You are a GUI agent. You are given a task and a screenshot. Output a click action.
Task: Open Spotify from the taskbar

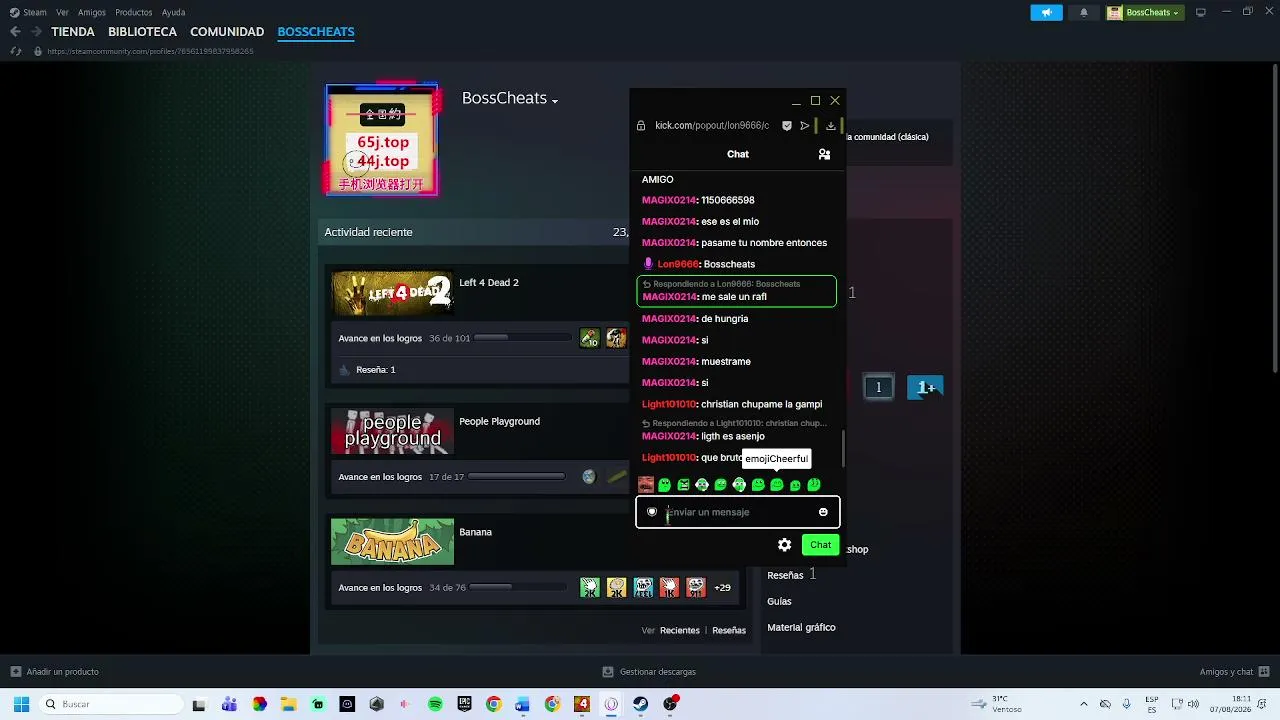tap(435, 704)
